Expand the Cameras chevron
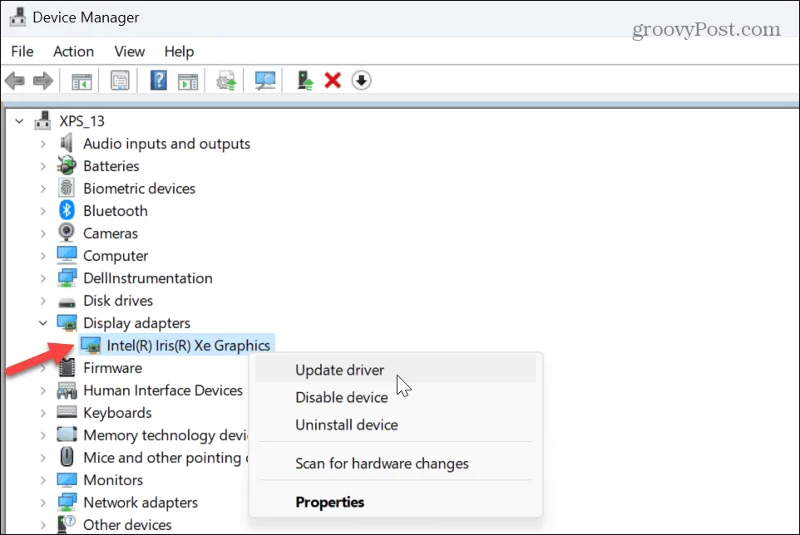Image resolution: width=800 pixels, height=535 pixels. (x=43, y=234)
